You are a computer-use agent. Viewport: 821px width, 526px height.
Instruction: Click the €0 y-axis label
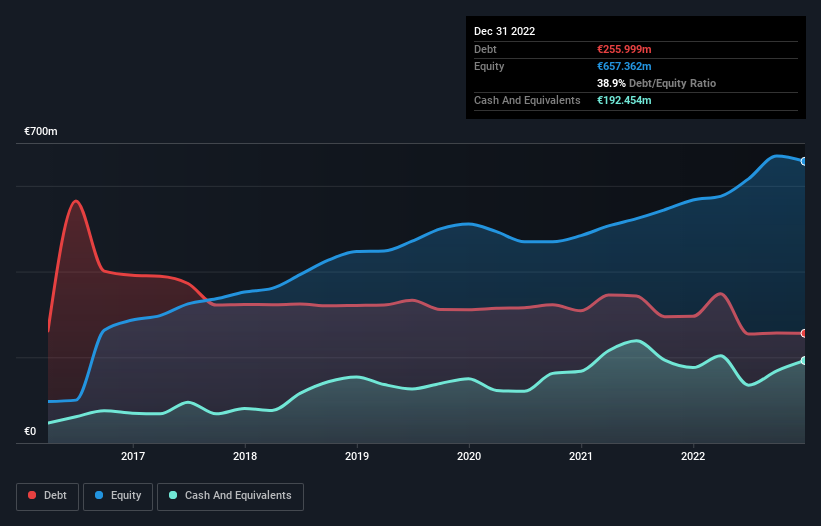click(x=30, y=431)
